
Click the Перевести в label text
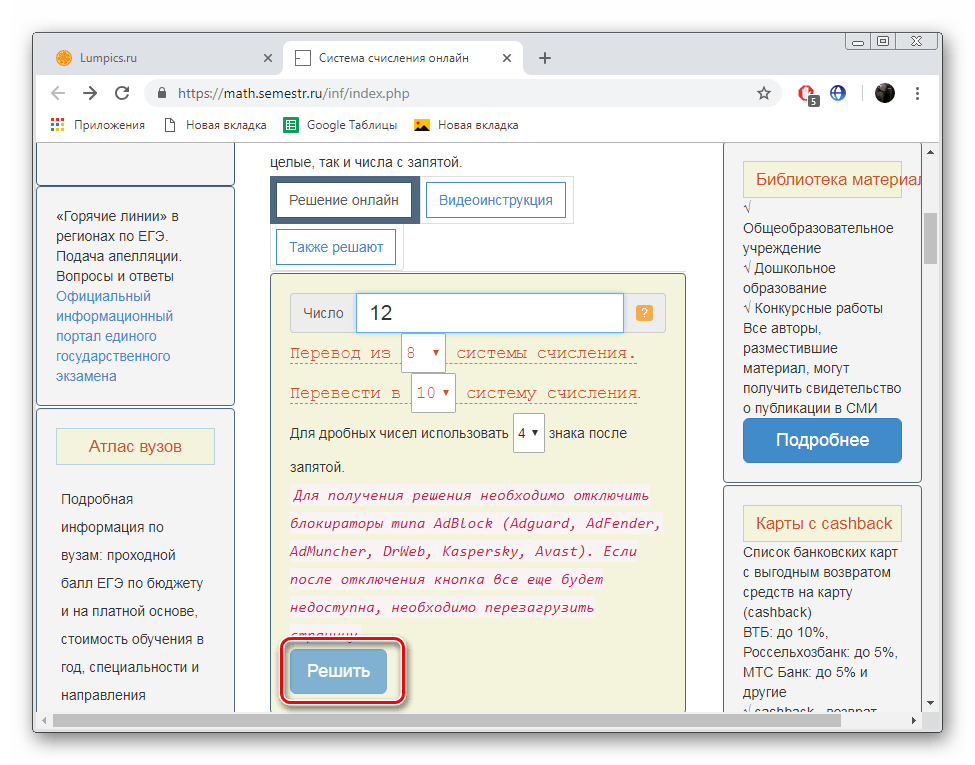345,393
